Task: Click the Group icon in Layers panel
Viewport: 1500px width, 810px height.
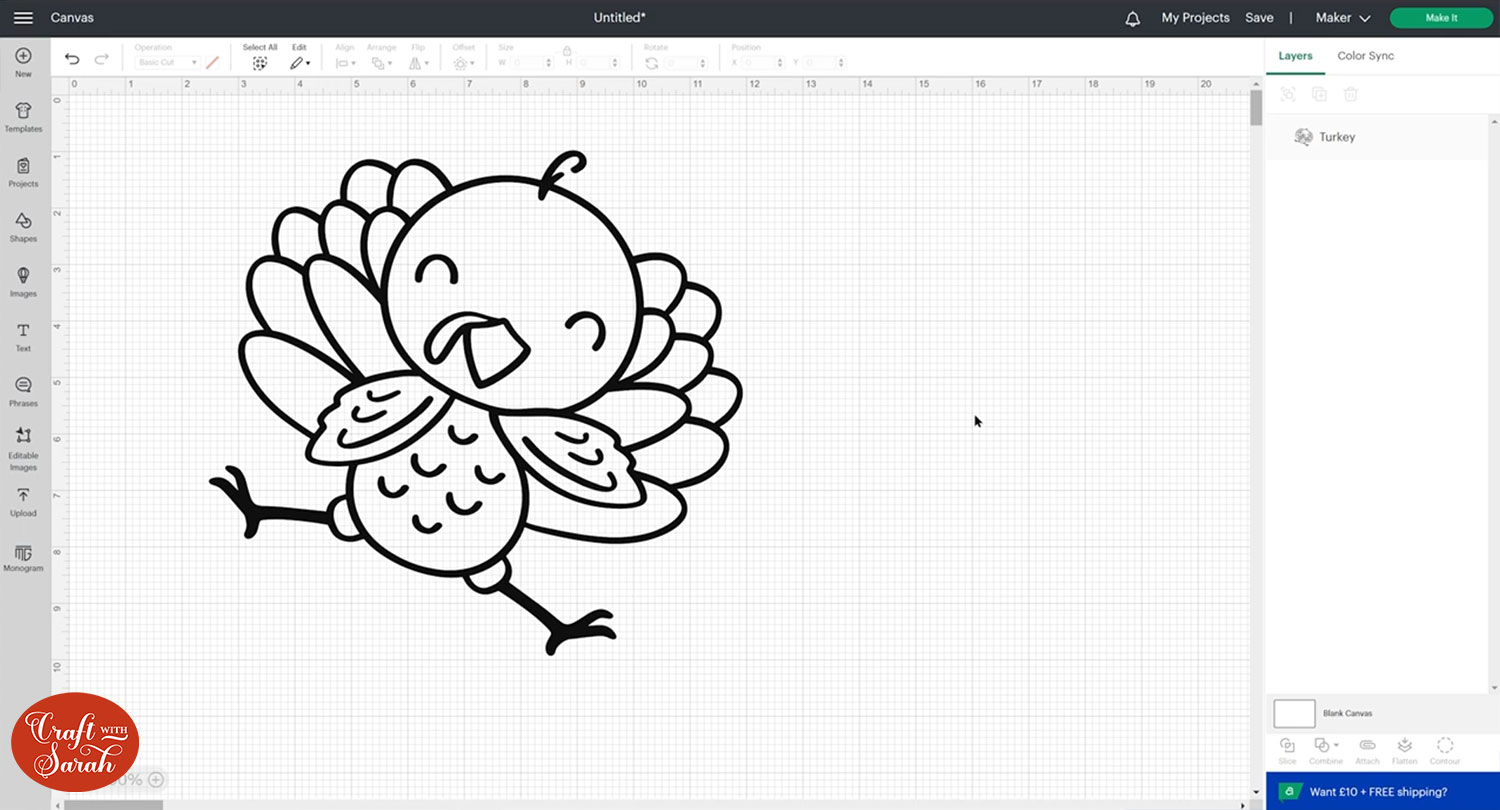Action: click(1288, 94)
